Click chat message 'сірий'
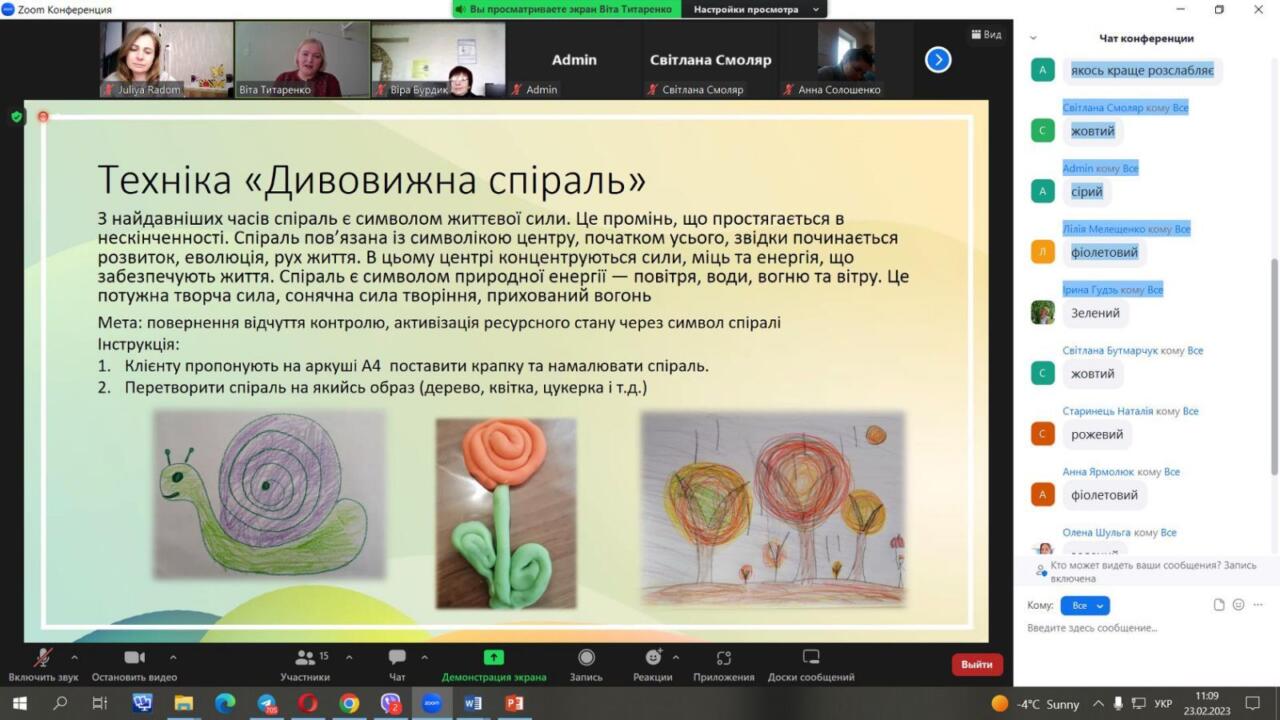1280x720 pixels. point(1087,191)
